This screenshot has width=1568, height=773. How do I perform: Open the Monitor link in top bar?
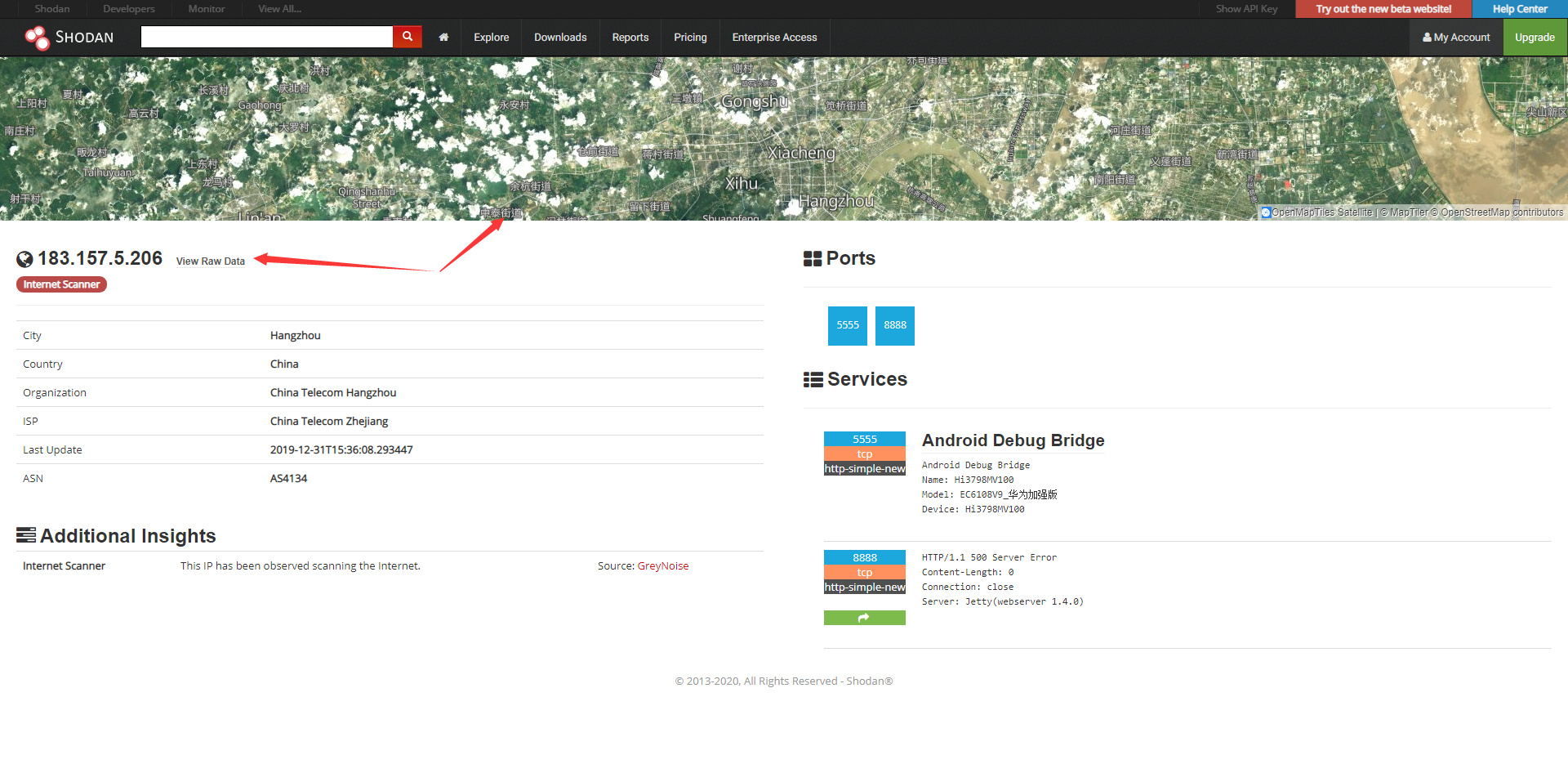click(x=207, y=9)
